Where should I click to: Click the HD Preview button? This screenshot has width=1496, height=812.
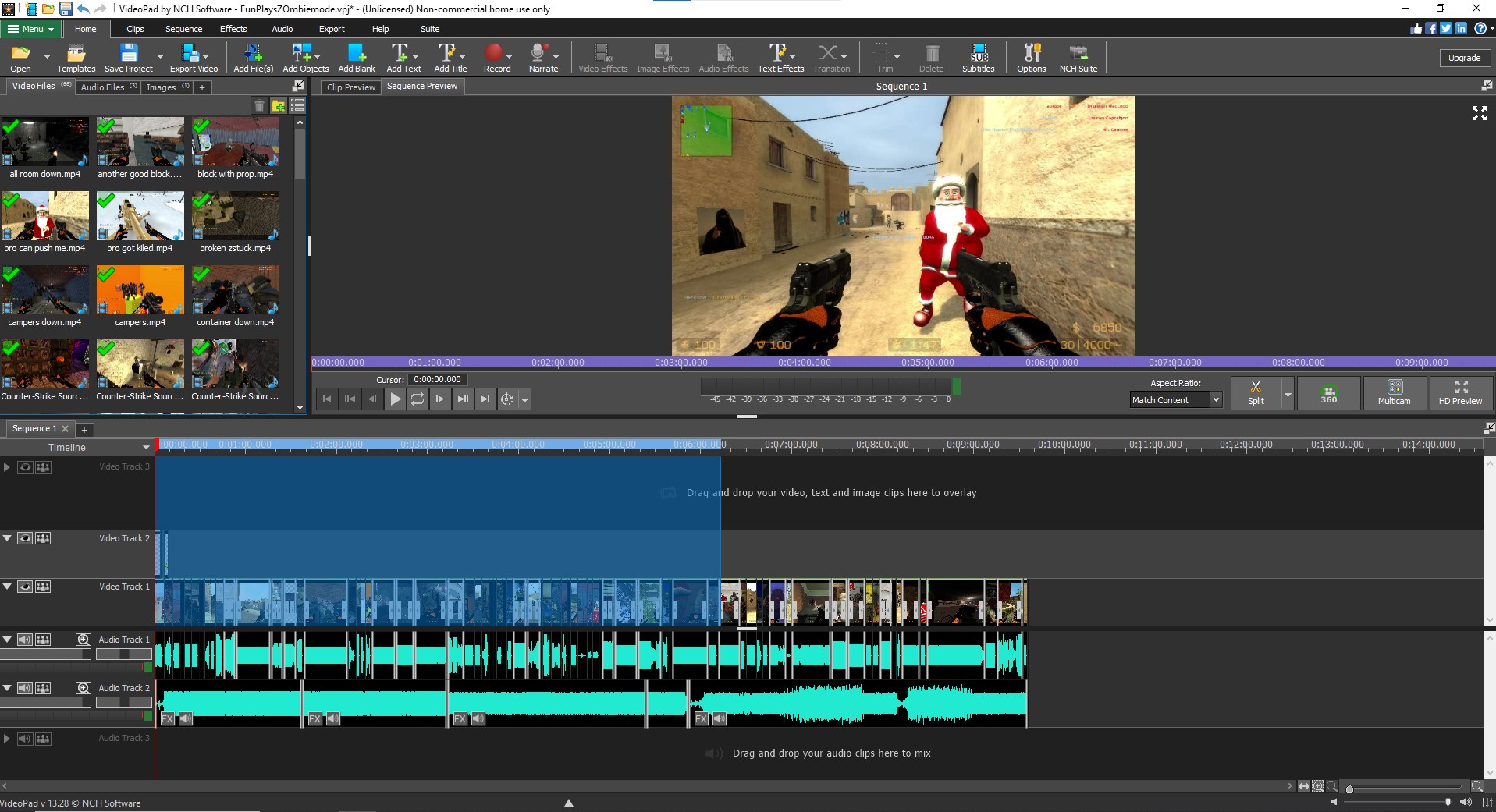pyautogui.click(x=1460, y=392)
